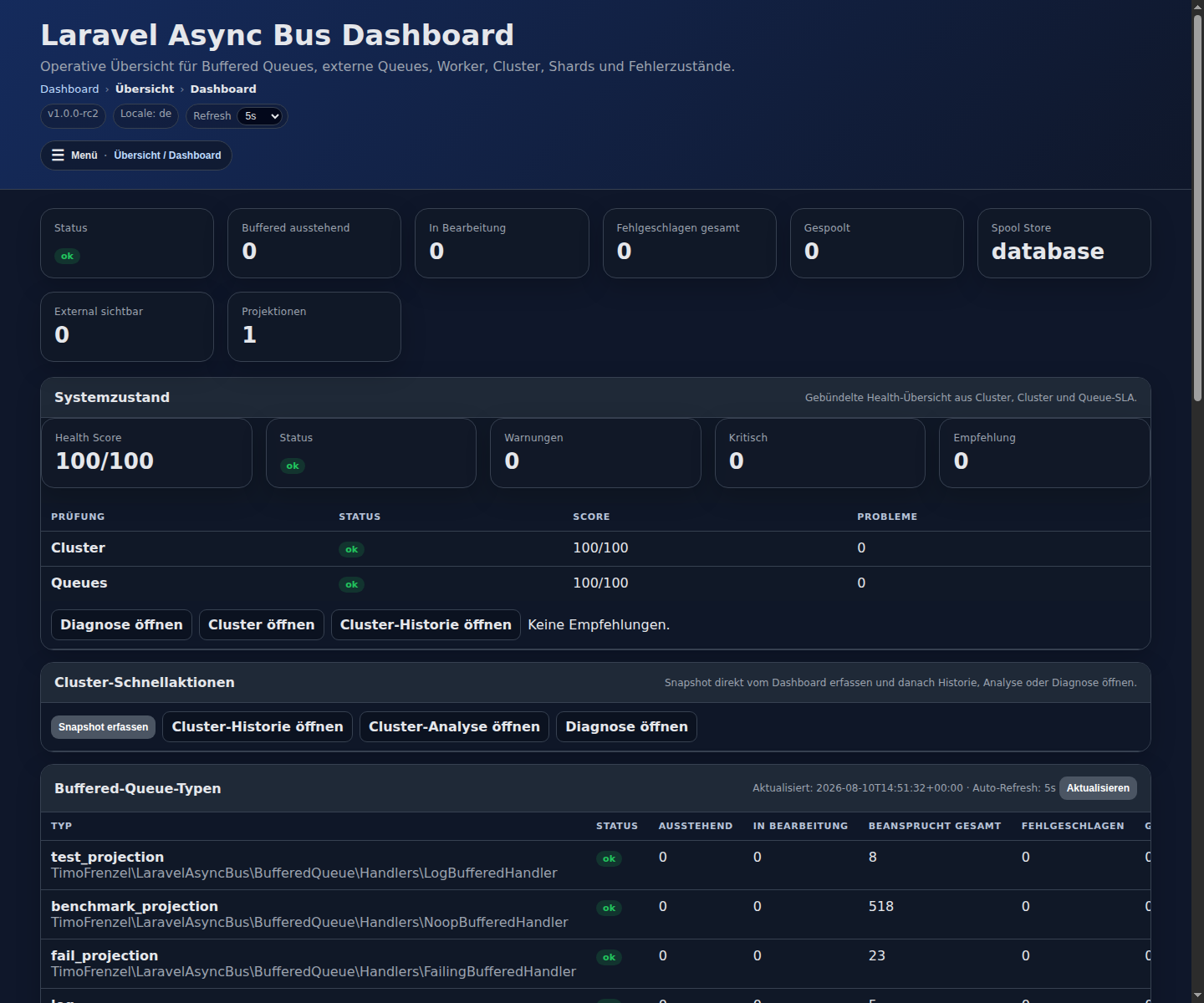Click Diagnose öffnen in Cluster-Schnellaktionen
The image size is (1204, 1003).
pyautogui.click(x=626, y=727)
